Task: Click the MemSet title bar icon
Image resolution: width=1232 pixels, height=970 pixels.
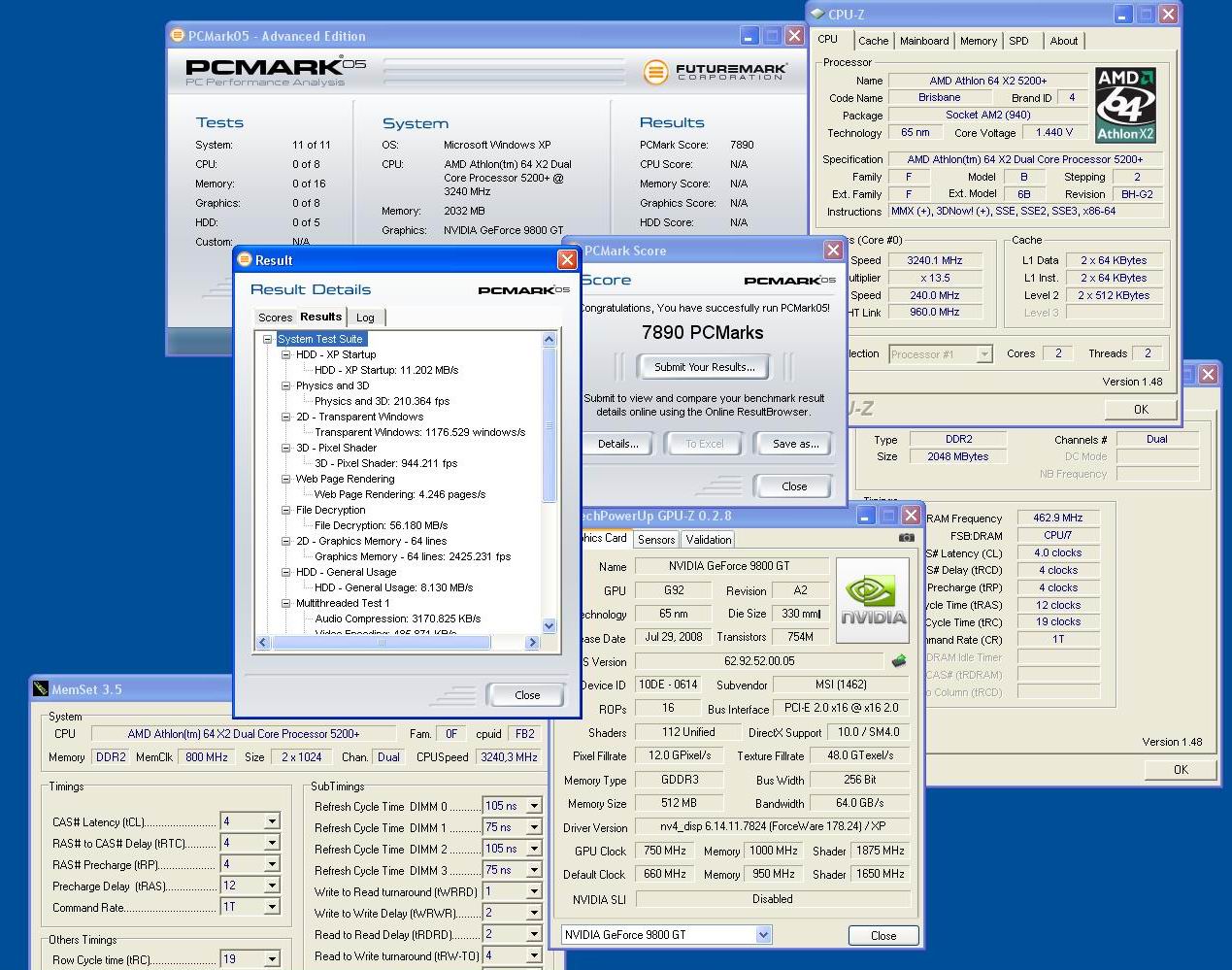Action: (x=41, y=689)
